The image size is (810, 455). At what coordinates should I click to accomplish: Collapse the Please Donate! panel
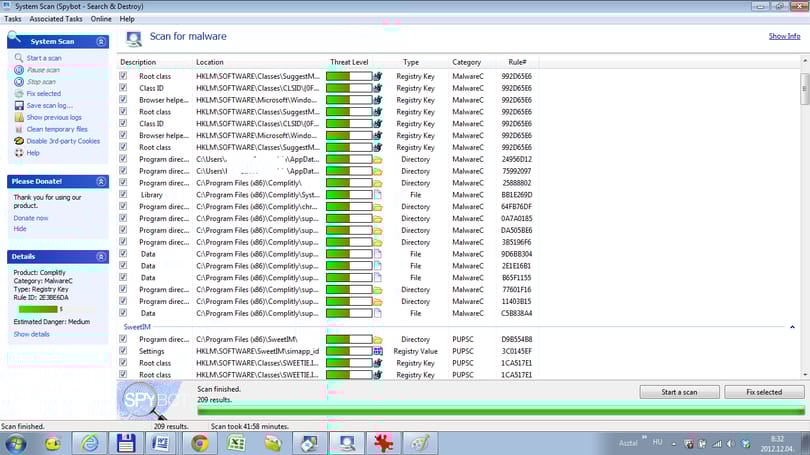coord(101,181)
